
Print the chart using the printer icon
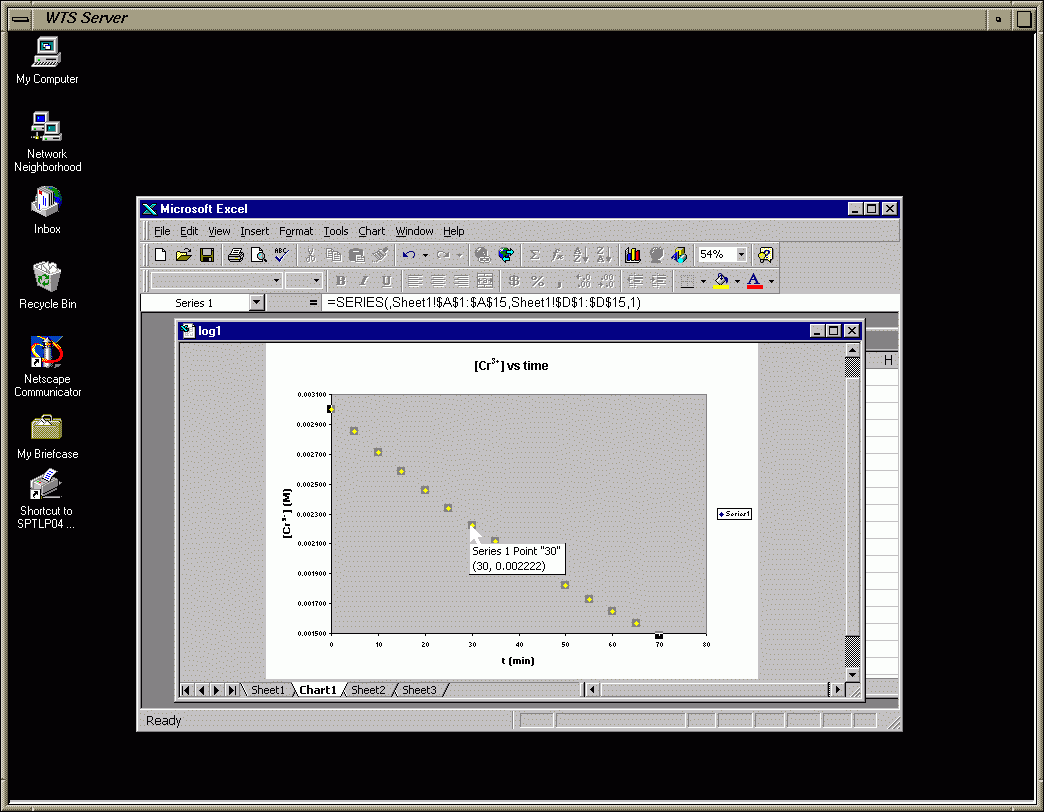(235, 255)
